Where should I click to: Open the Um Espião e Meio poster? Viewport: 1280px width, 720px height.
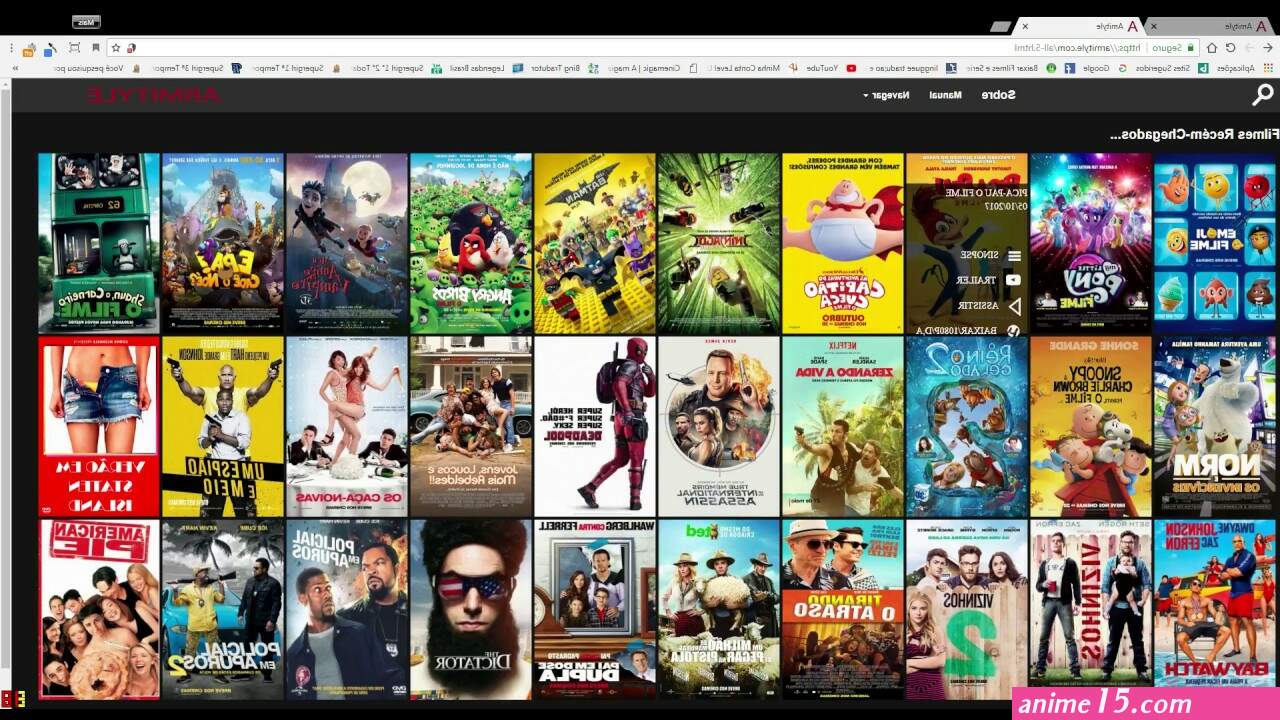[x=223, y=426]
